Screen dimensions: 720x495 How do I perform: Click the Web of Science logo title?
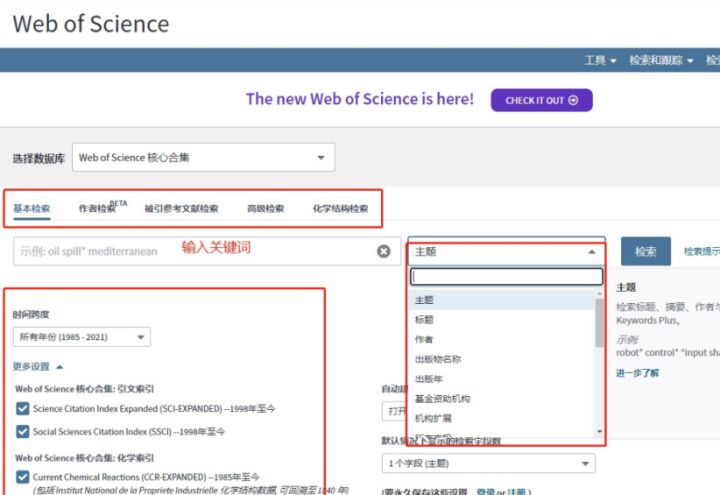tap(91, 23)
